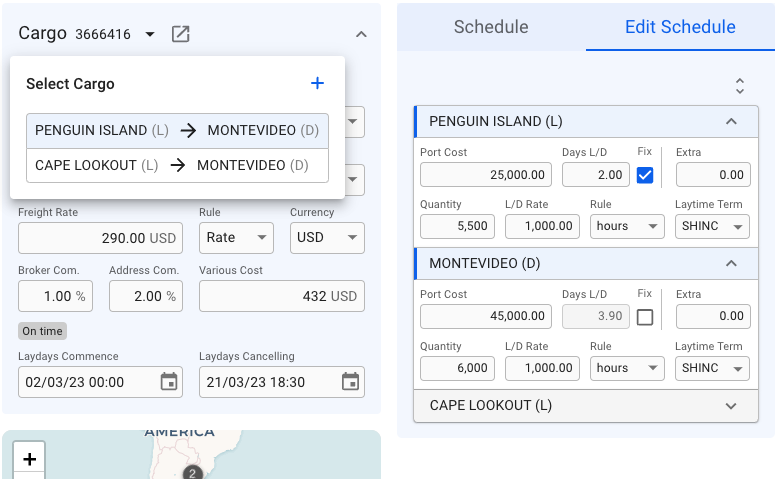
Task: Click the Freight Rate input field
Action: [x=100, y=238]
